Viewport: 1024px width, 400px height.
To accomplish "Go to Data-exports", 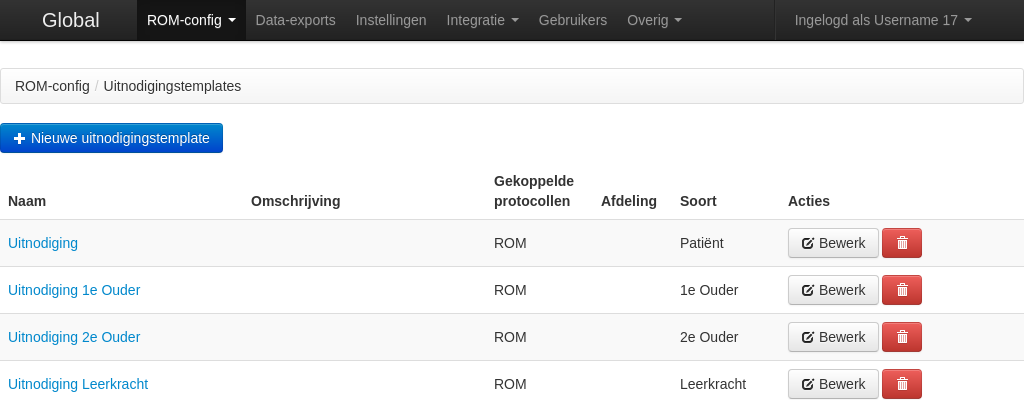I will (x=295, y=20).
